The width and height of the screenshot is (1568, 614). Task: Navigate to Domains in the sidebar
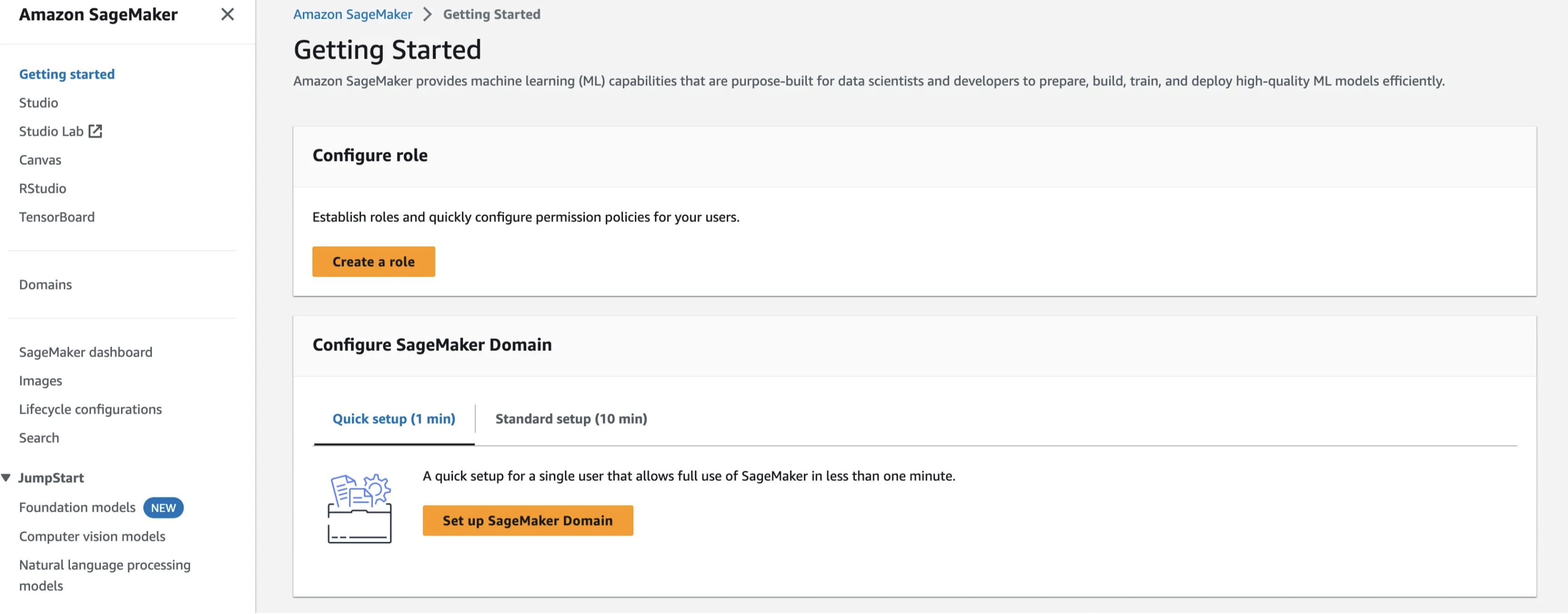(x=45, y=285)
